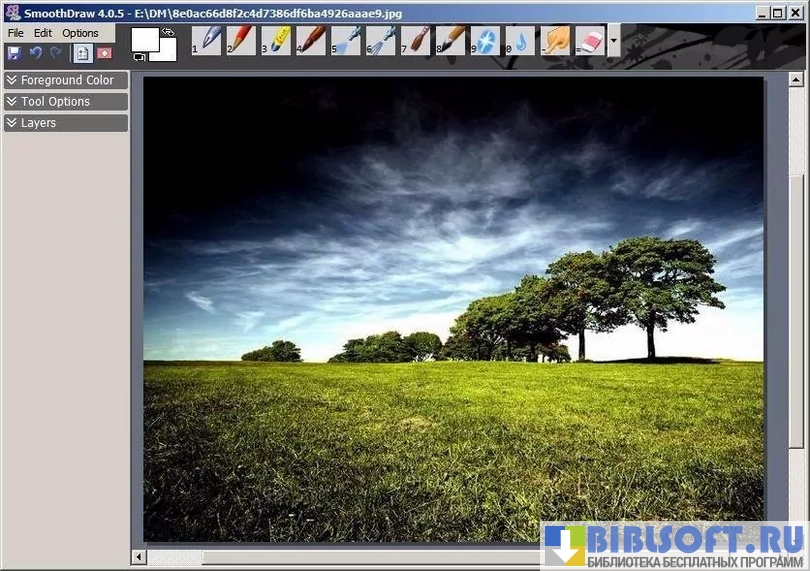Expand the Foreground Color panel
The height and width of the screenshot is (571, 810).
[65, 80]
